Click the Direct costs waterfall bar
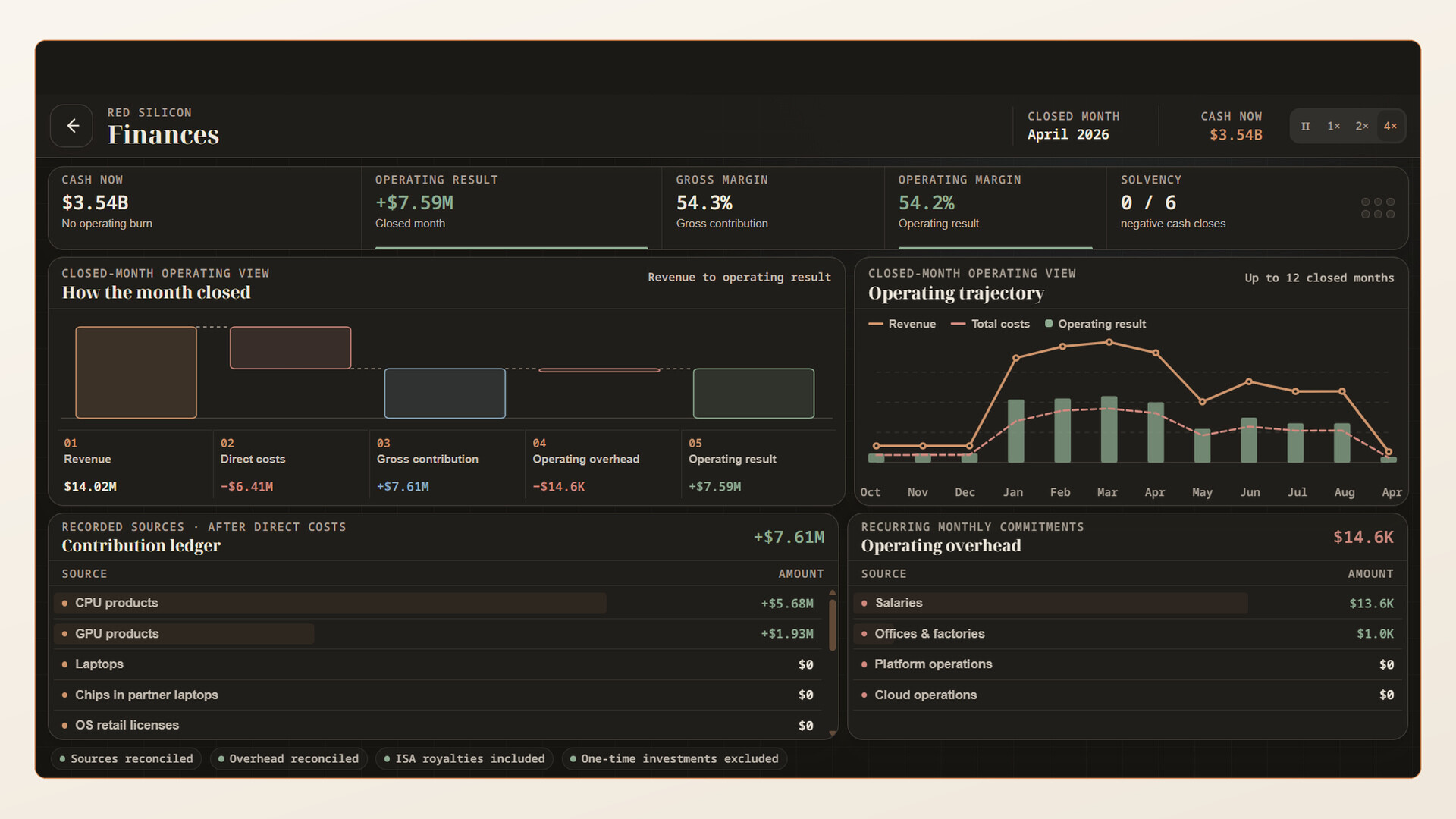Viewport: 1456px width, 819px height. click(x=290, y=347)
